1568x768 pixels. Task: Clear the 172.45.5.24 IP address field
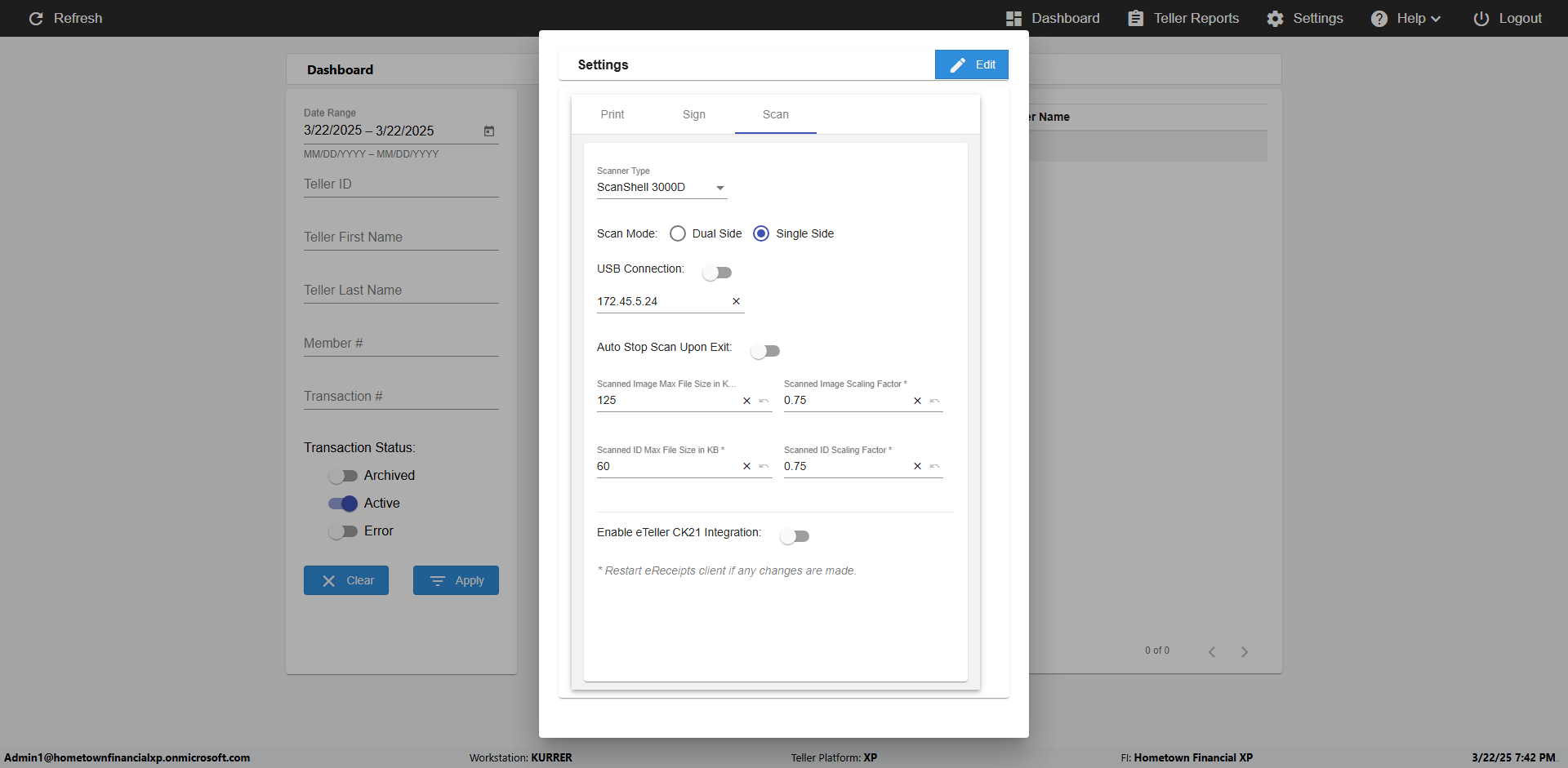point(736,301)
